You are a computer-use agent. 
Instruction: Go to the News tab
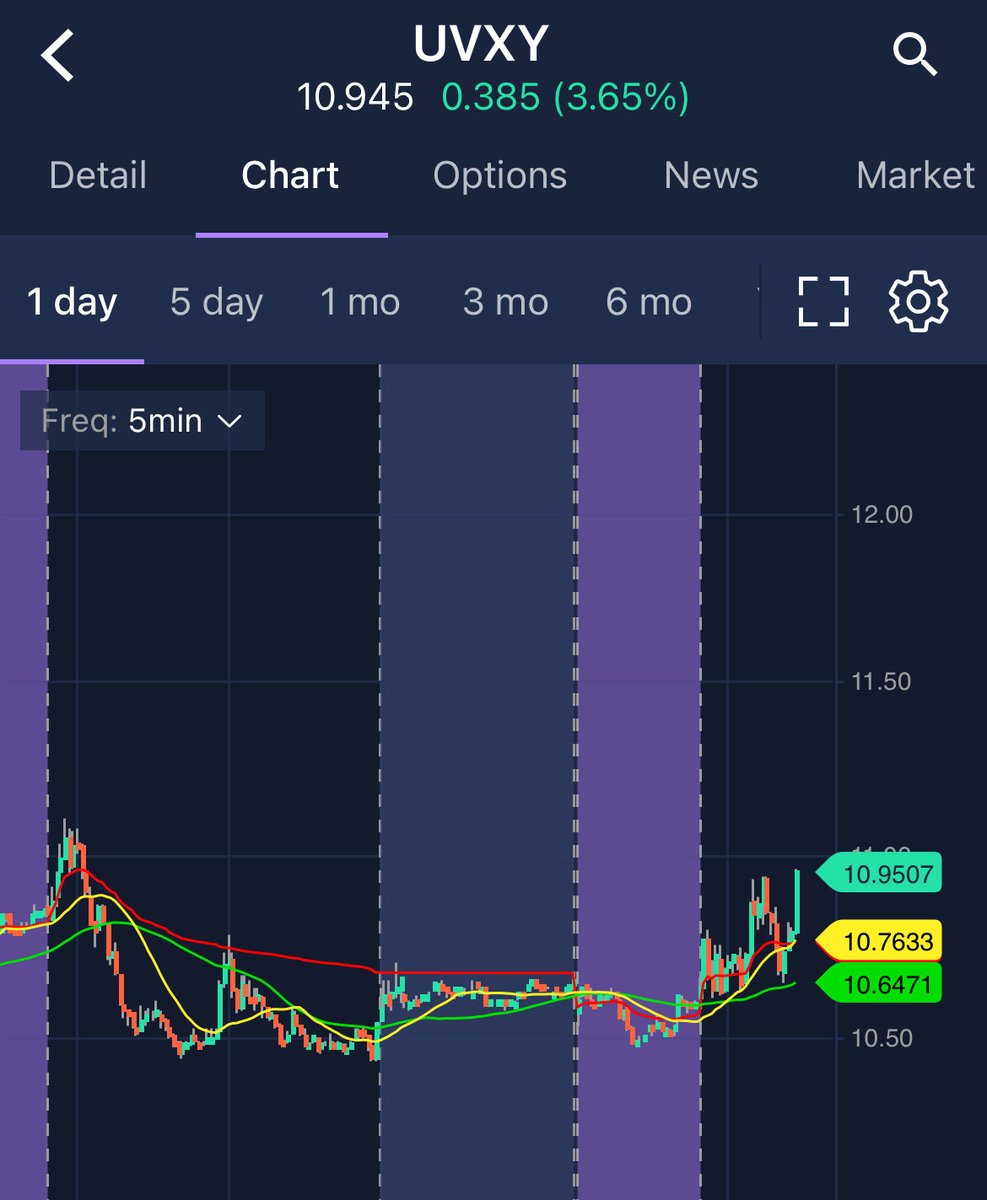[711, 175]
